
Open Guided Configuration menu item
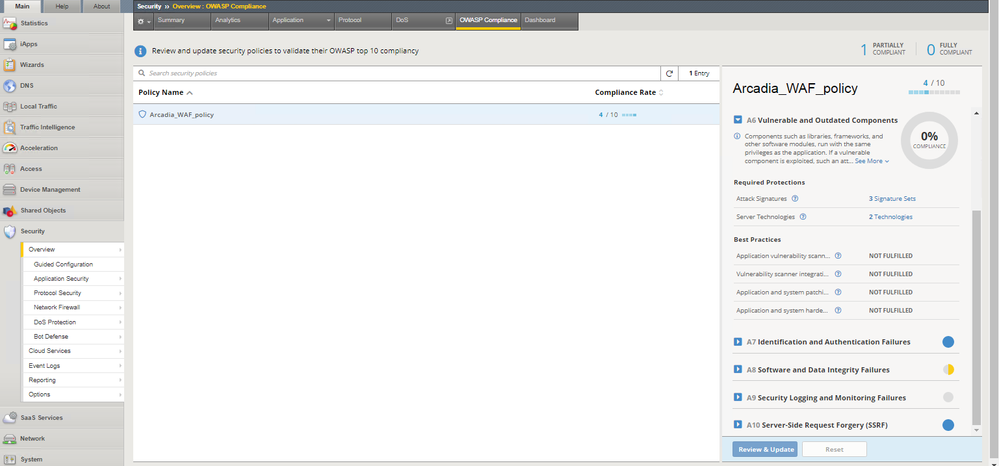pyautogui.click(x=63, y=264)
